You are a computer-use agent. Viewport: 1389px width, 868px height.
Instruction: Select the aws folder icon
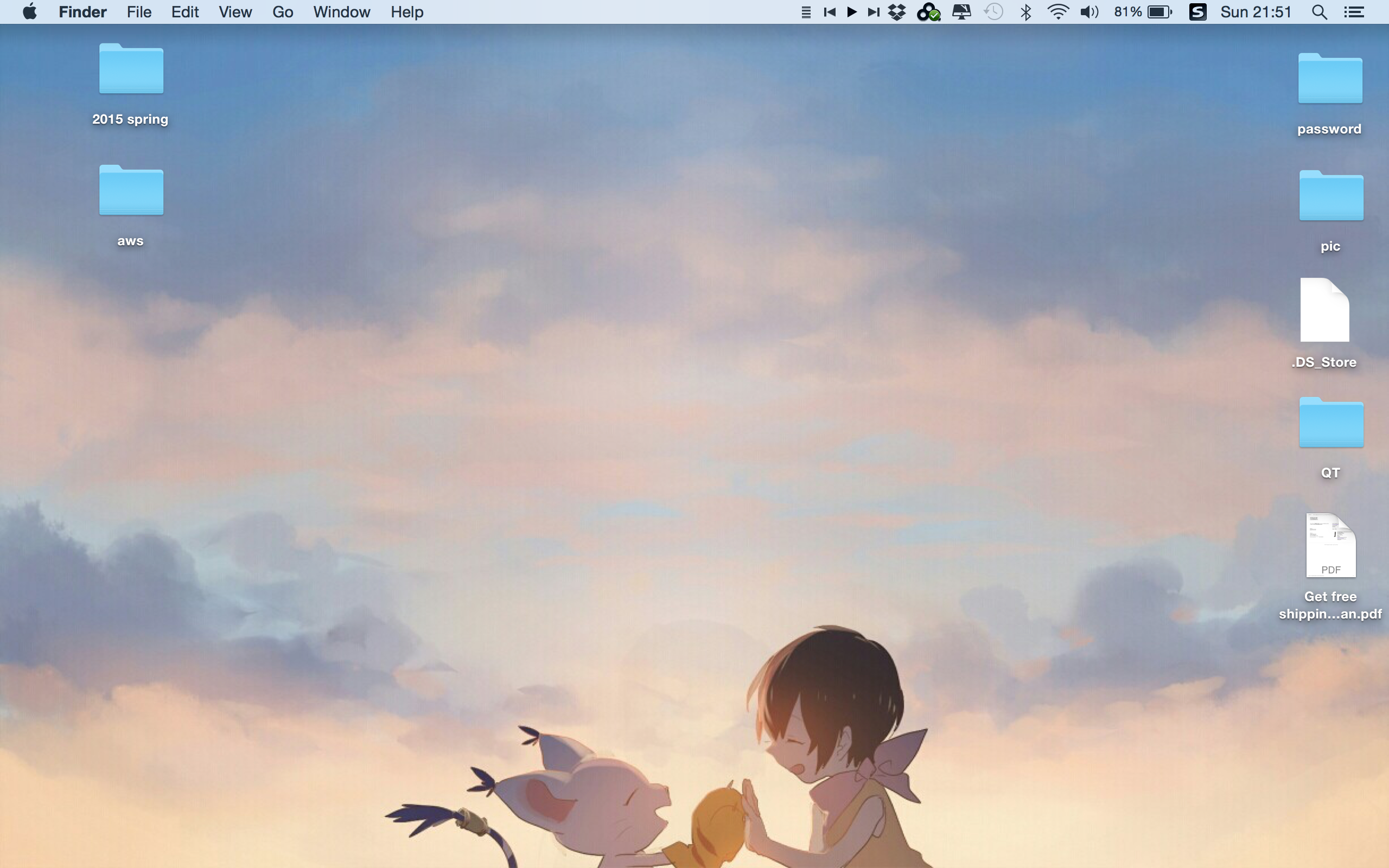(x=131, y=190)
